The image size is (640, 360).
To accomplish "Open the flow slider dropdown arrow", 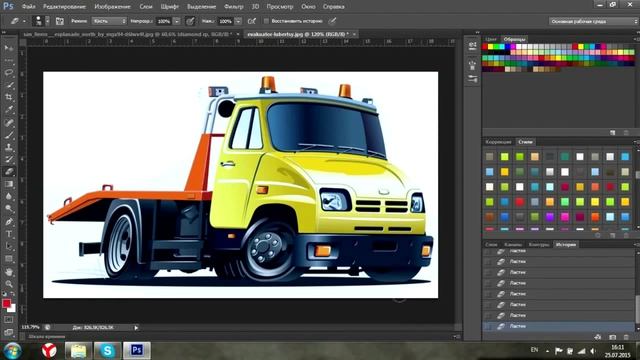I will 238,21.
